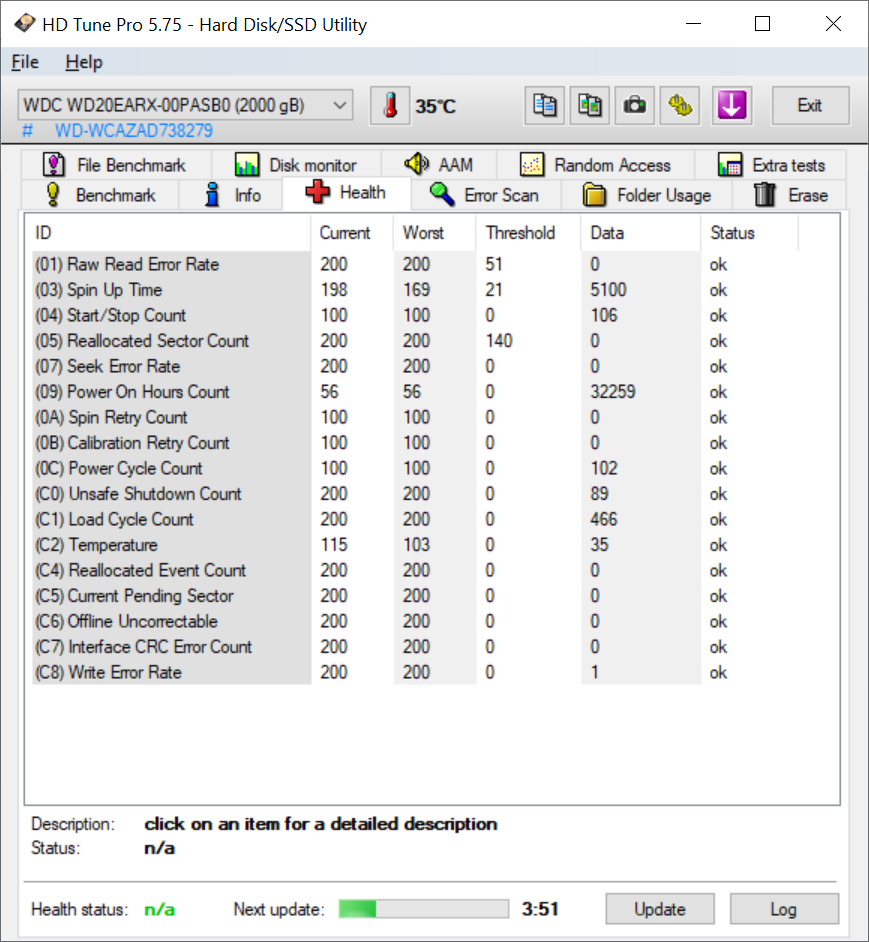This screenshot has height=942, width=869.
Task: Switch to the Random Access tab
Action: point(595,165)
